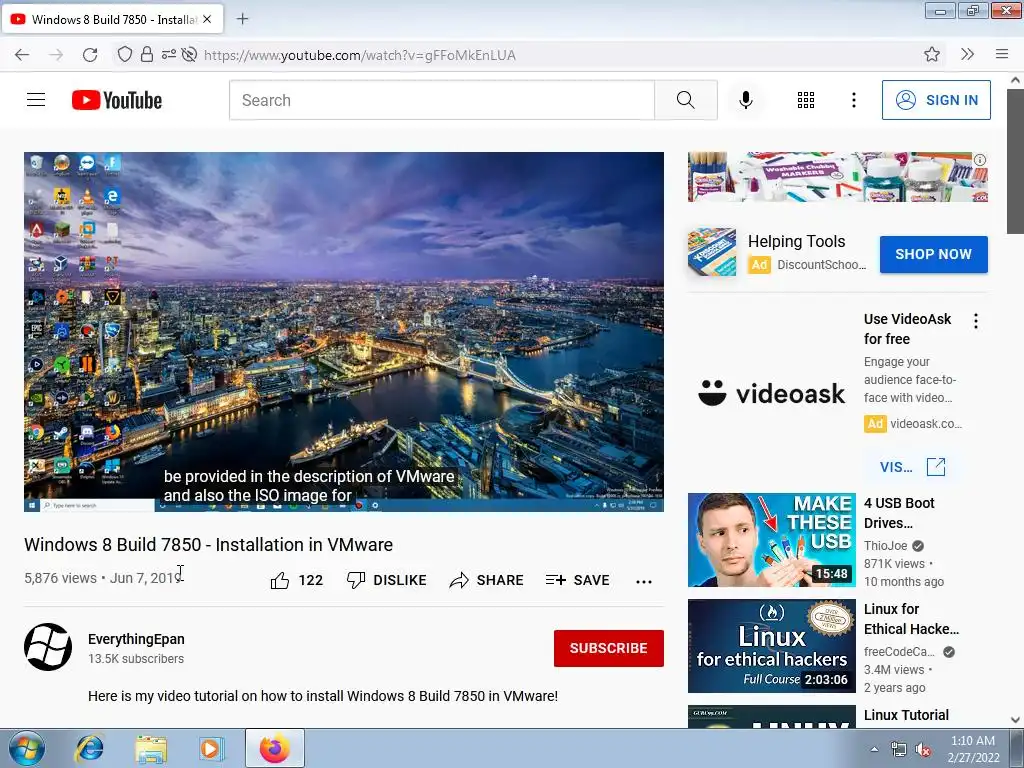Click the page vertical scrollbar thumb

[x=1015, y=161]
